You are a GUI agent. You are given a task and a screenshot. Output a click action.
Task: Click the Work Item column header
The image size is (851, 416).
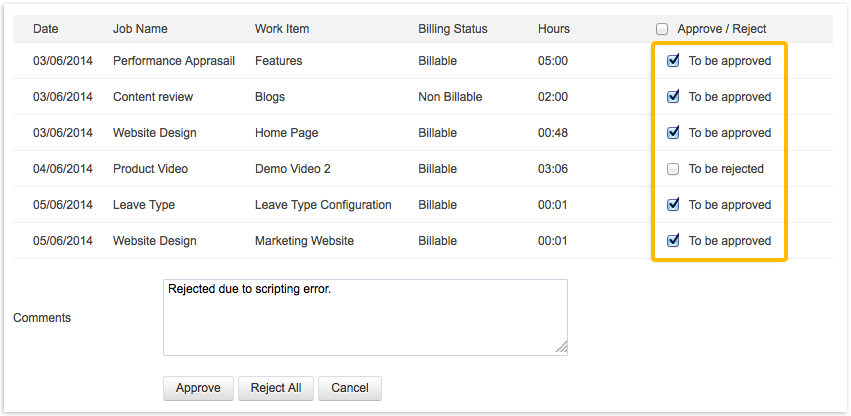tap(282, 29)
